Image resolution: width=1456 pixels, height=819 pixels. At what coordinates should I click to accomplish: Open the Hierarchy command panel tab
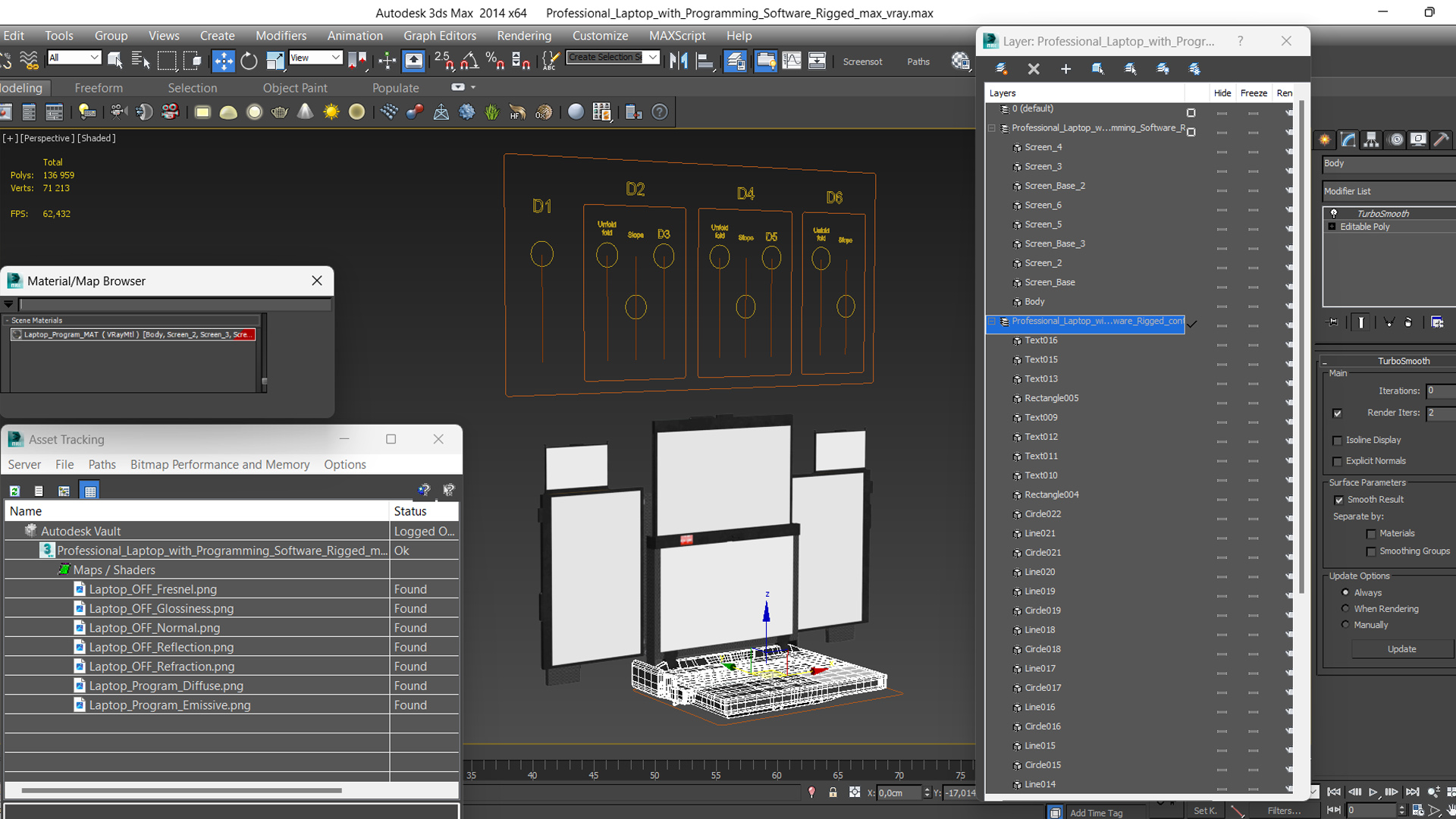coord(1371,140)
